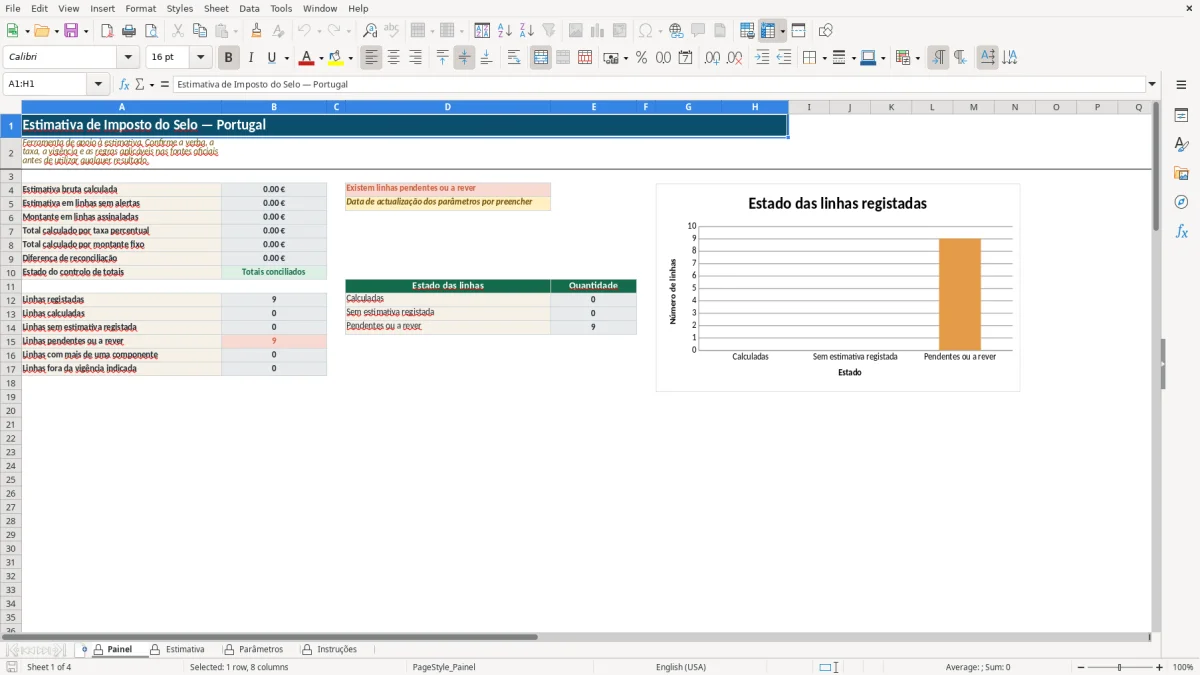Click the zoom in plus button
Viewport: 1200px width, 675px height.
(1160, 667)
